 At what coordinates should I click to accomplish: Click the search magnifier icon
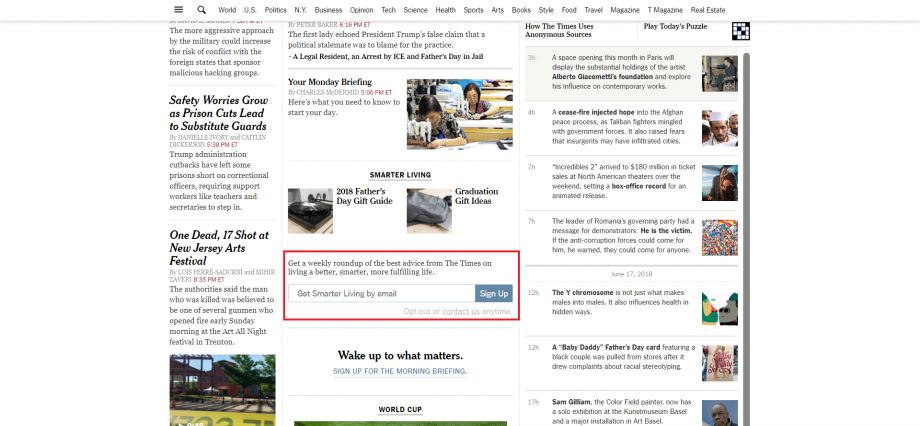202,10
